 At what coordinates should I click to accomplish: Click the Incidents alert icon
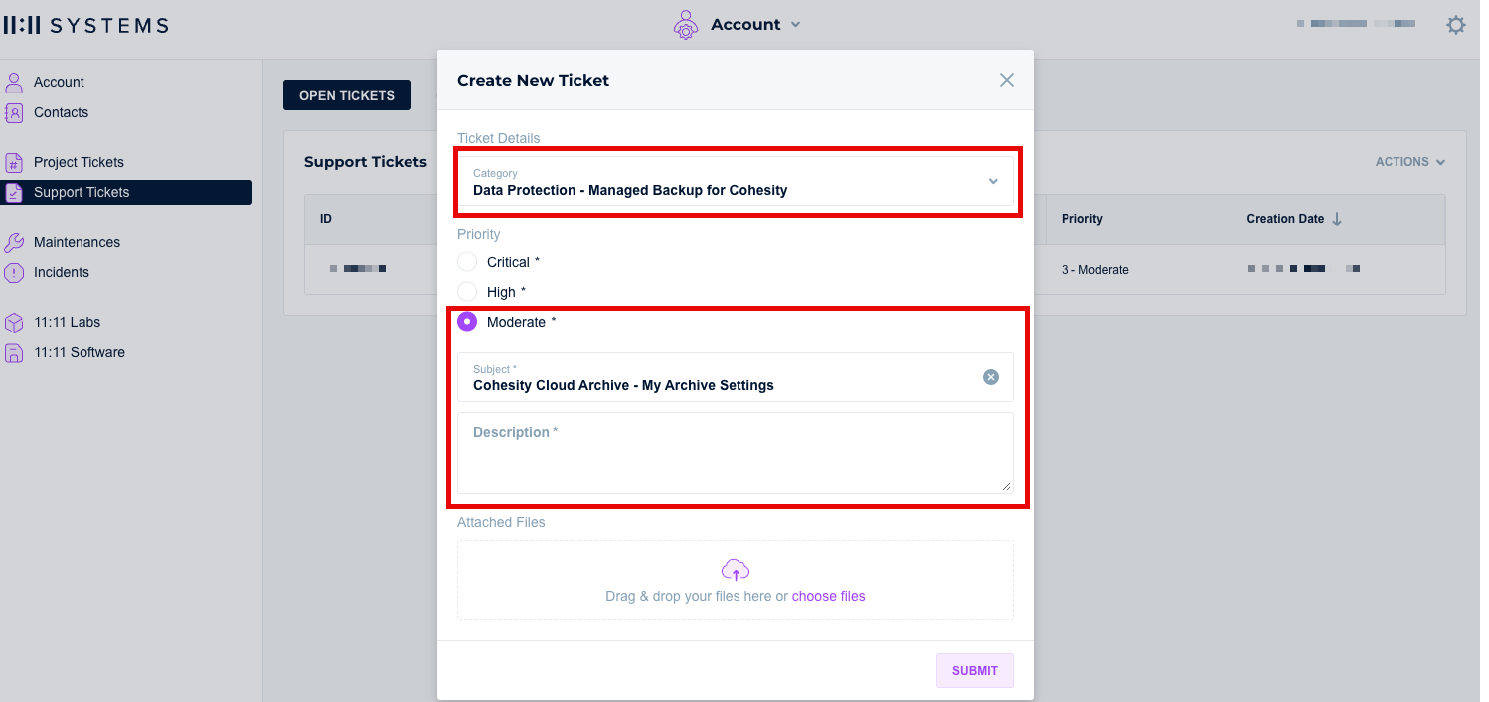point(14,272)
